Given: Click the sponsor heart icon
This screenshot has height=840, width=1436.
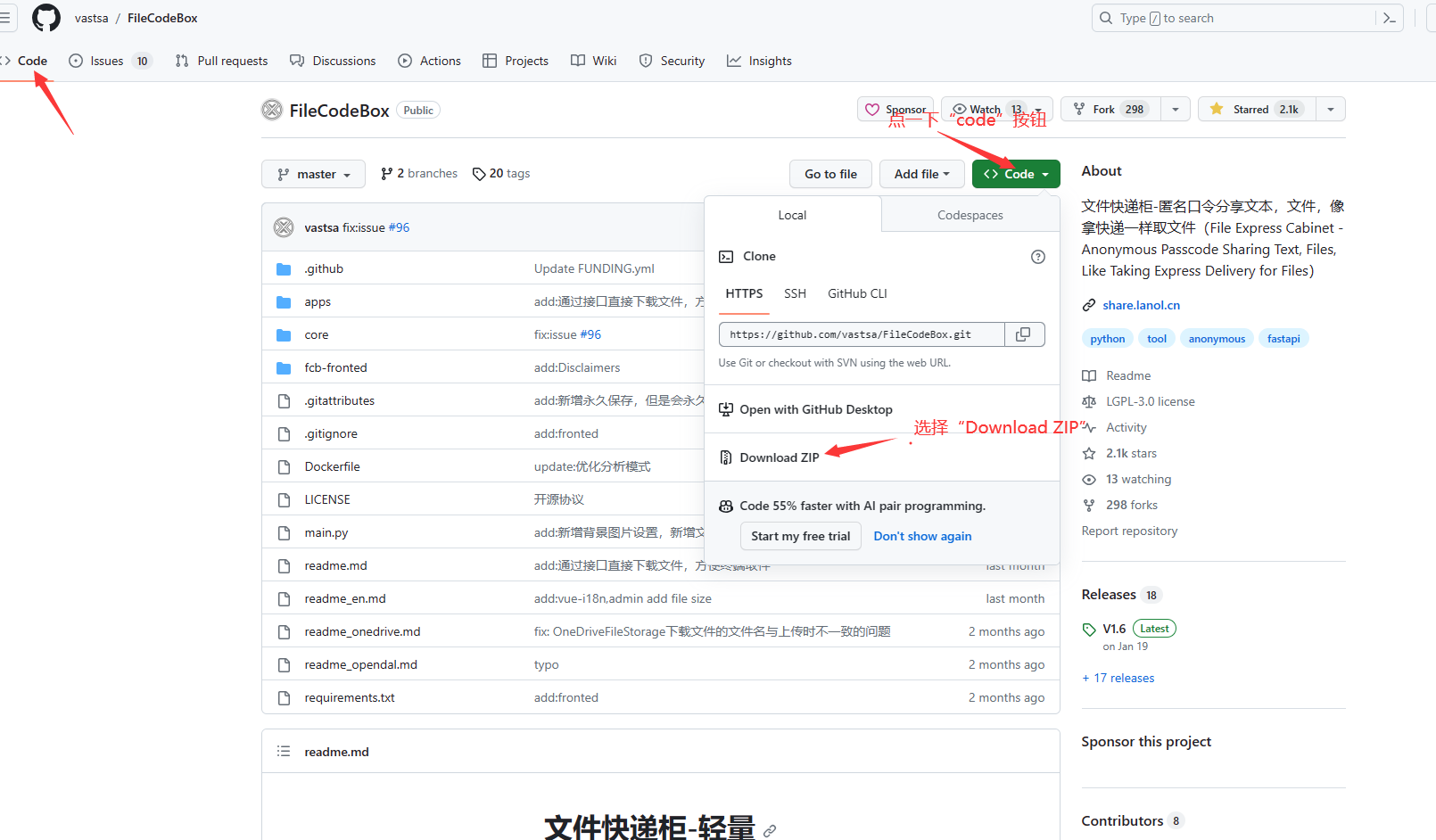Looking at the screenshot, I should coord(872,109).
